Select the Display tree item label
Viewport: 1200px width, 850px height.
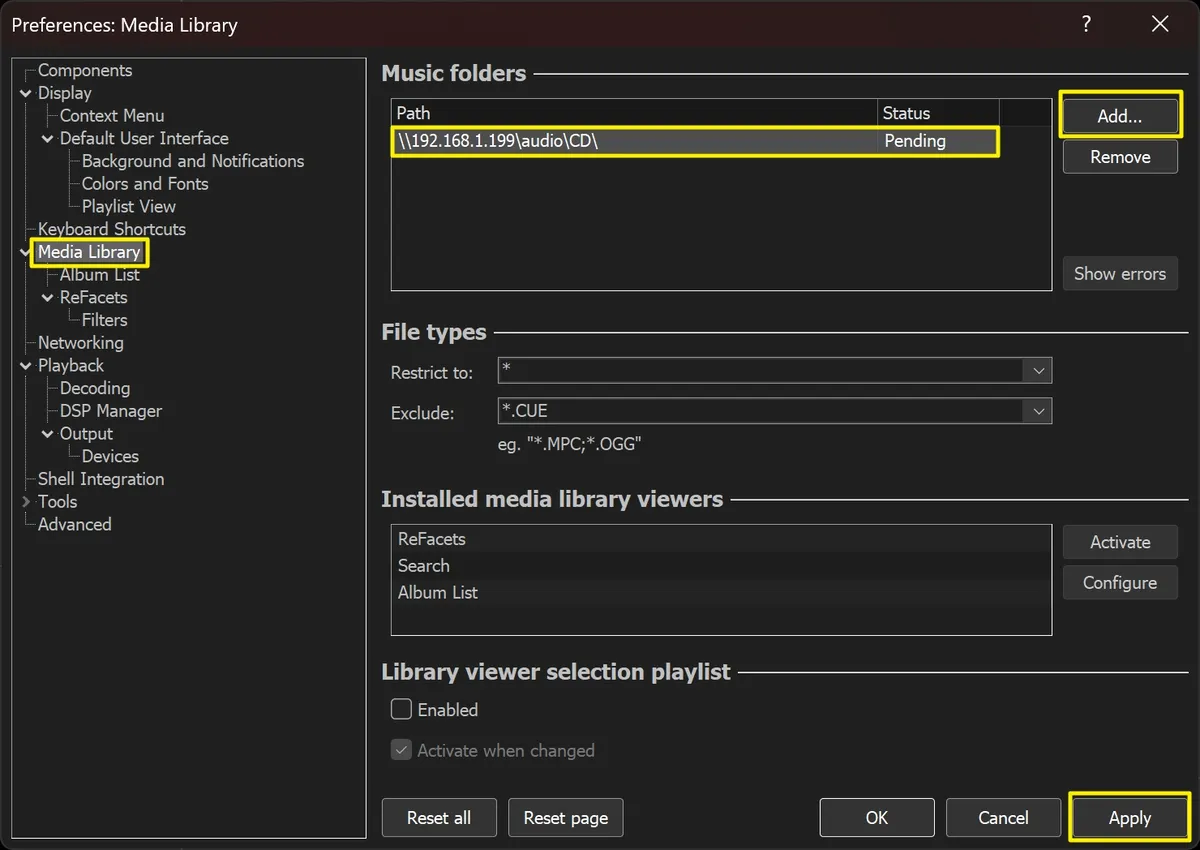pos(65,93)
